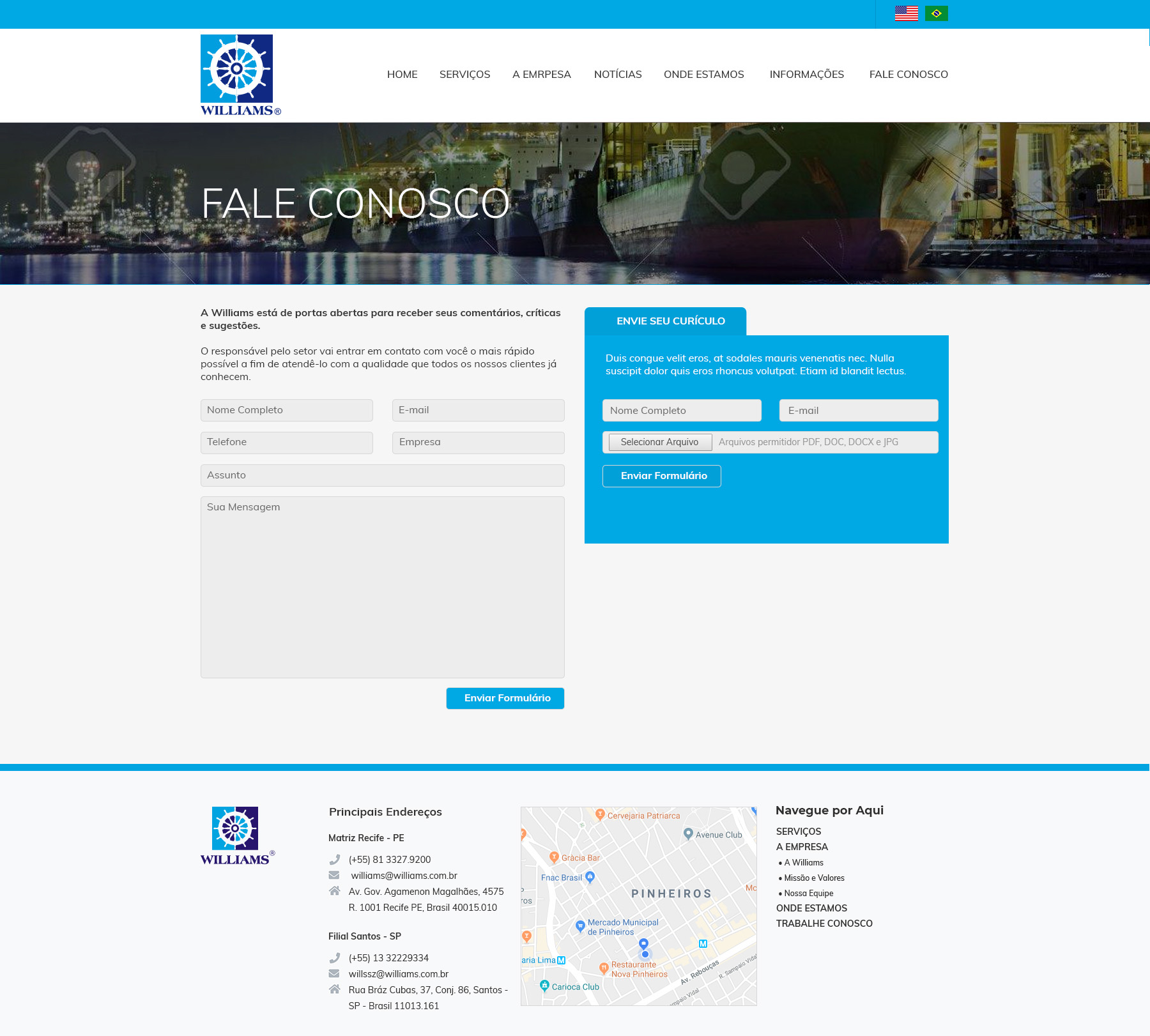
Task: Click Mercado Municipal de Pinheiros map pin
Action: pos(580,926)
